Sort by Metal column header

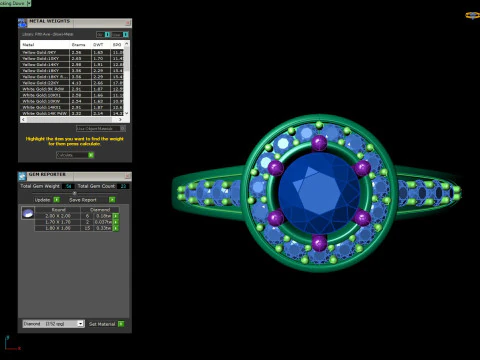click(x=45, y=45)
